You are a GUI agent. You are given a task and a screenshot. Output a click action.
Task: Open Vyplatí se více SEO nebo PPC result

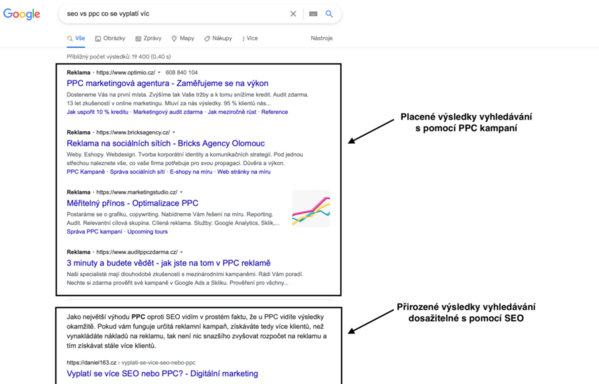(x=162, y=374)
